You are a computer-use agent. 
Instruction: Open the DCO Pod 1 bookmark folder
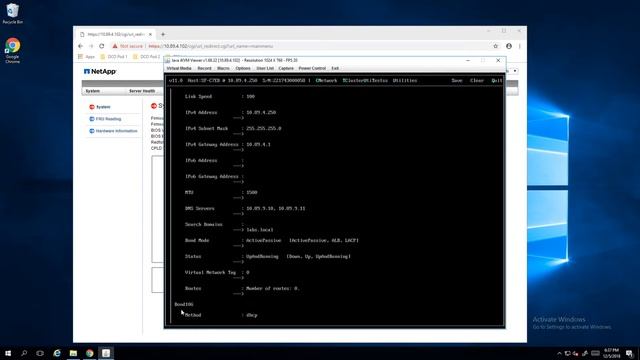[x=114, y=57]
